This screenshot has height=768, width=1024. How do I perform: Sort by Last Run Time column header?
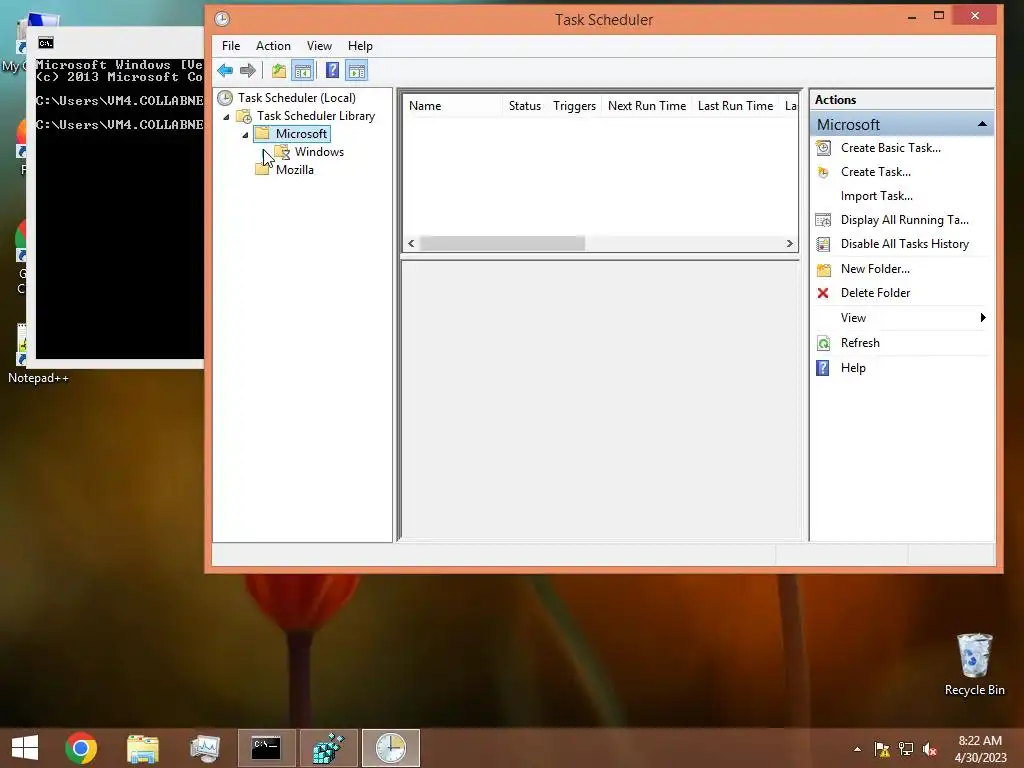pos(735,106)
